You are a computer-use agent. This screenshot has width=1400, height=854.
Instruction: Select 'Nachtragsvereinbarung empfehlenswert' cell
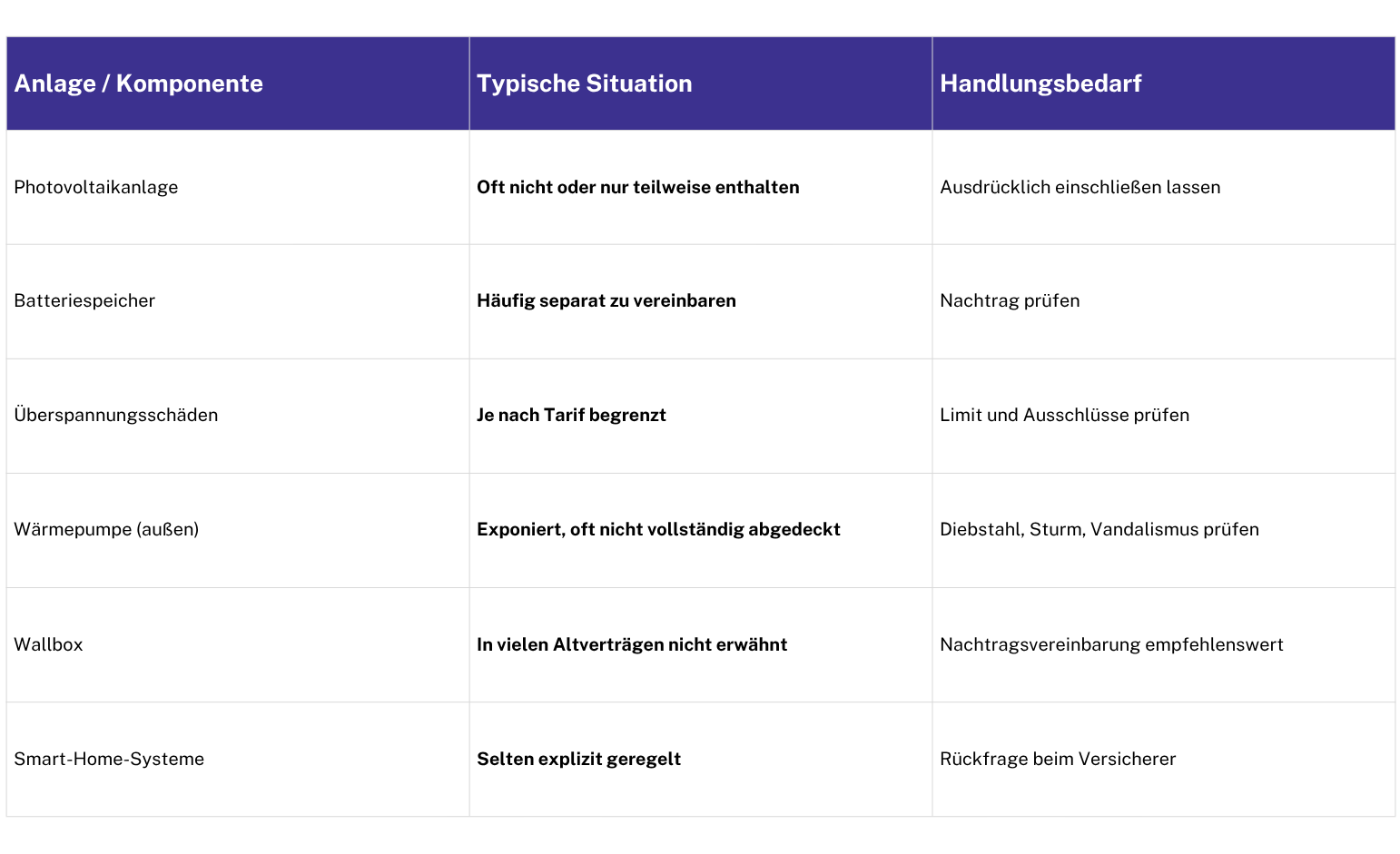[1164, 644]
